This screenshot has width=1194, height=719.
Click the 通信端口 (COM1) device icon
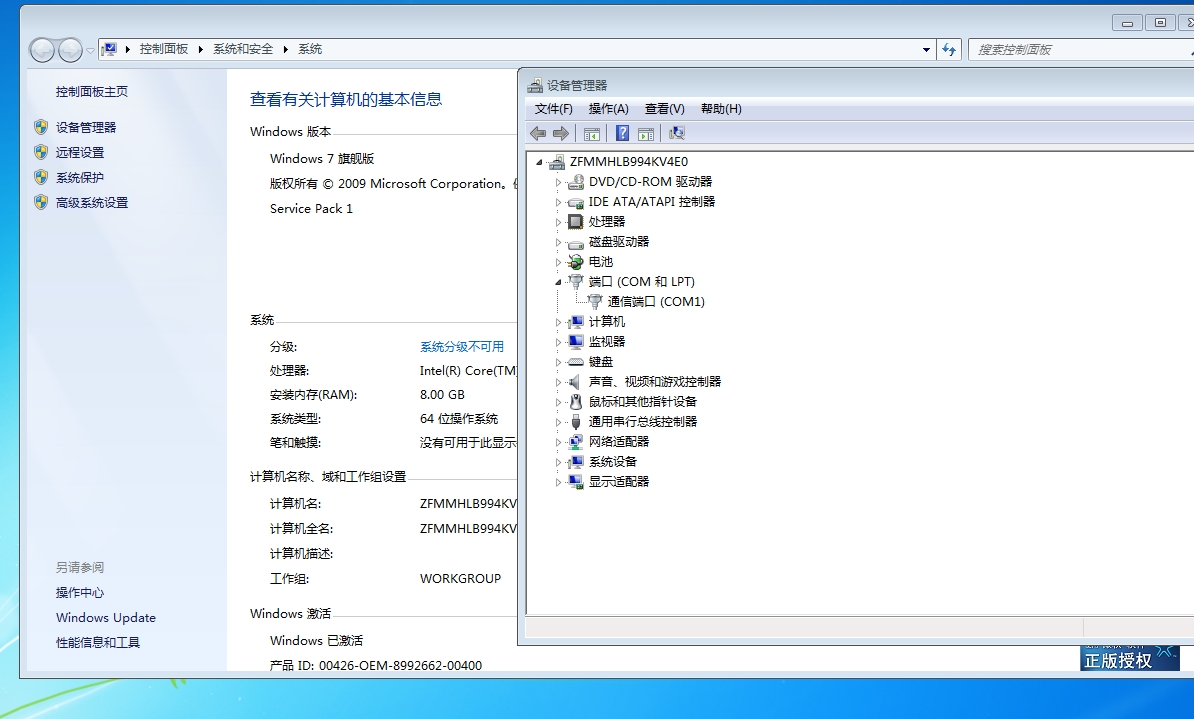(x=595, y=302)
